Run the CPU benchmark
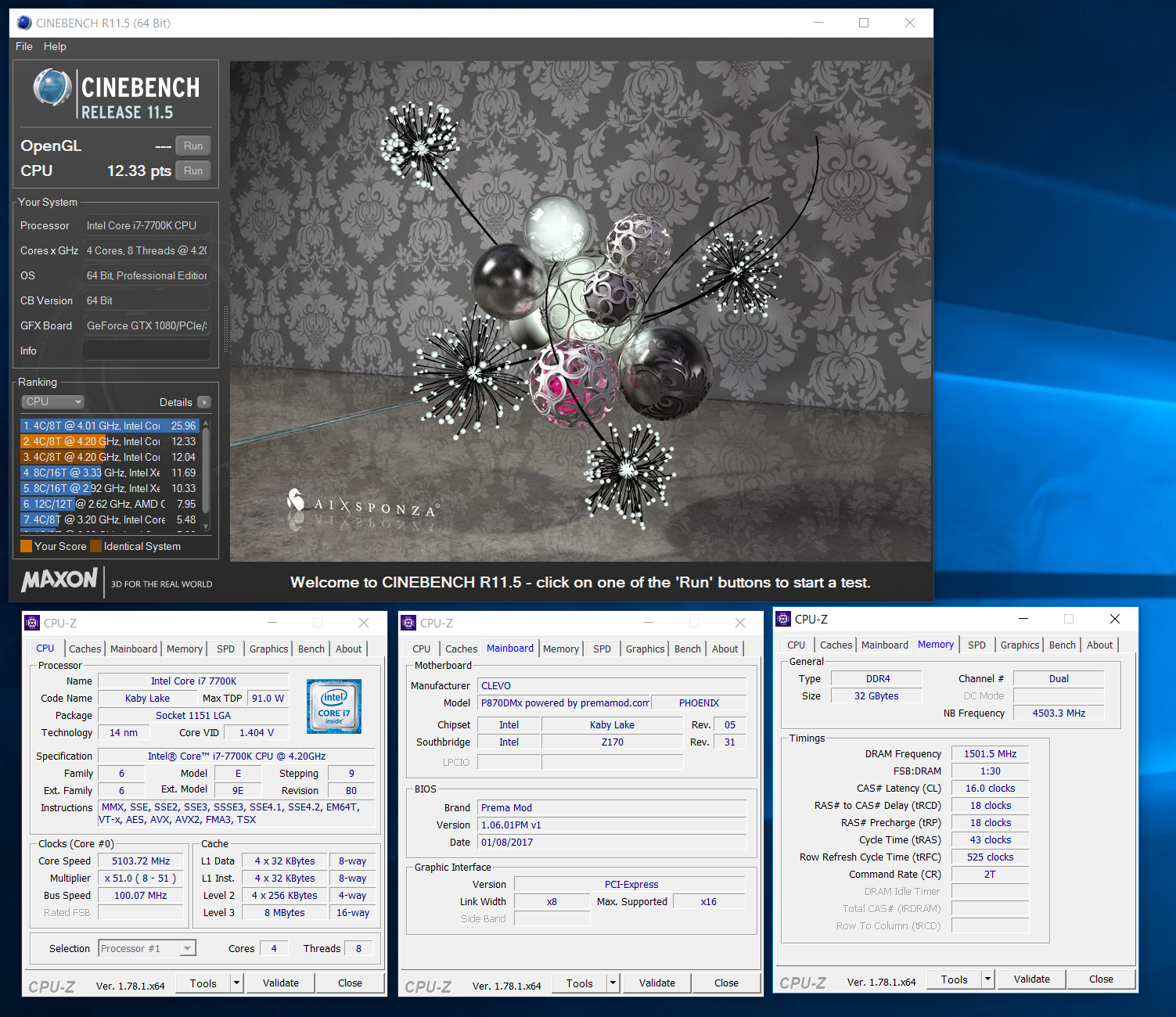This screenshot has width=1176, height=1017. click(x=193, y=171)
